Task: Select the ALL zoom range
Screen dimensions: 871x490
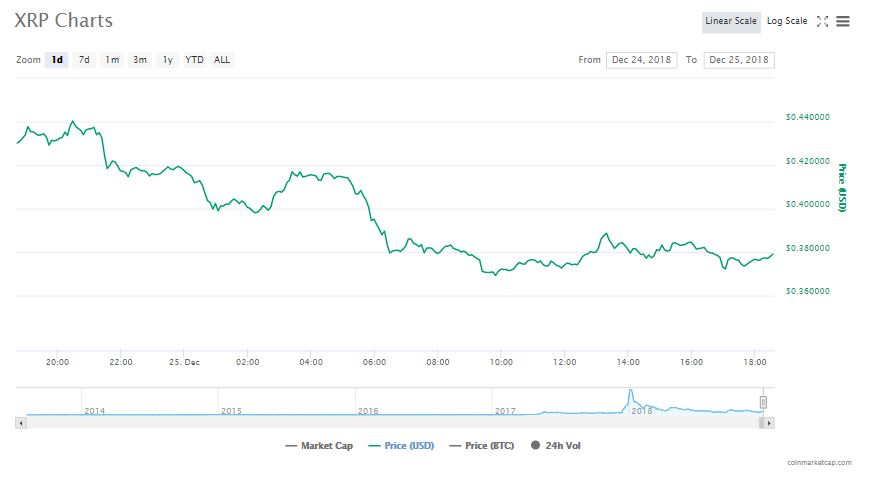Action: click(222, 60)
